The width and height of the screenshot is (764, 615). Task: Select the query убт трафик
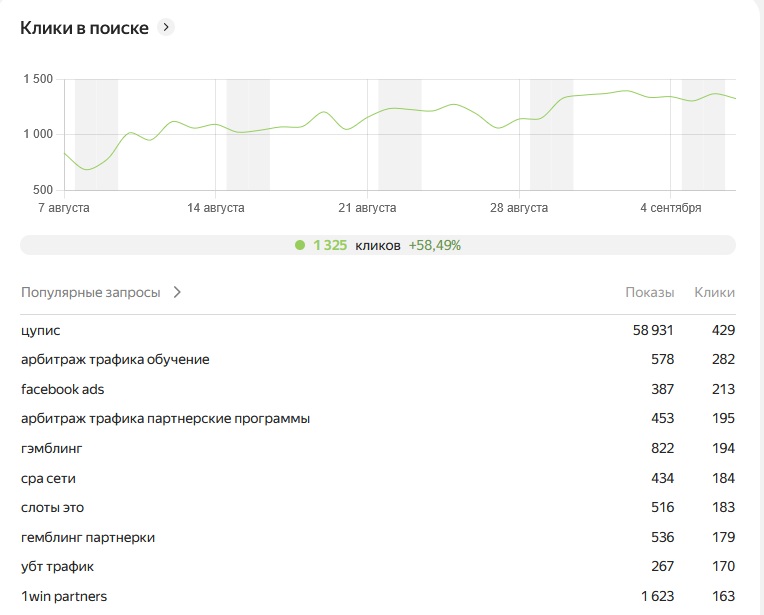point(57,567)
